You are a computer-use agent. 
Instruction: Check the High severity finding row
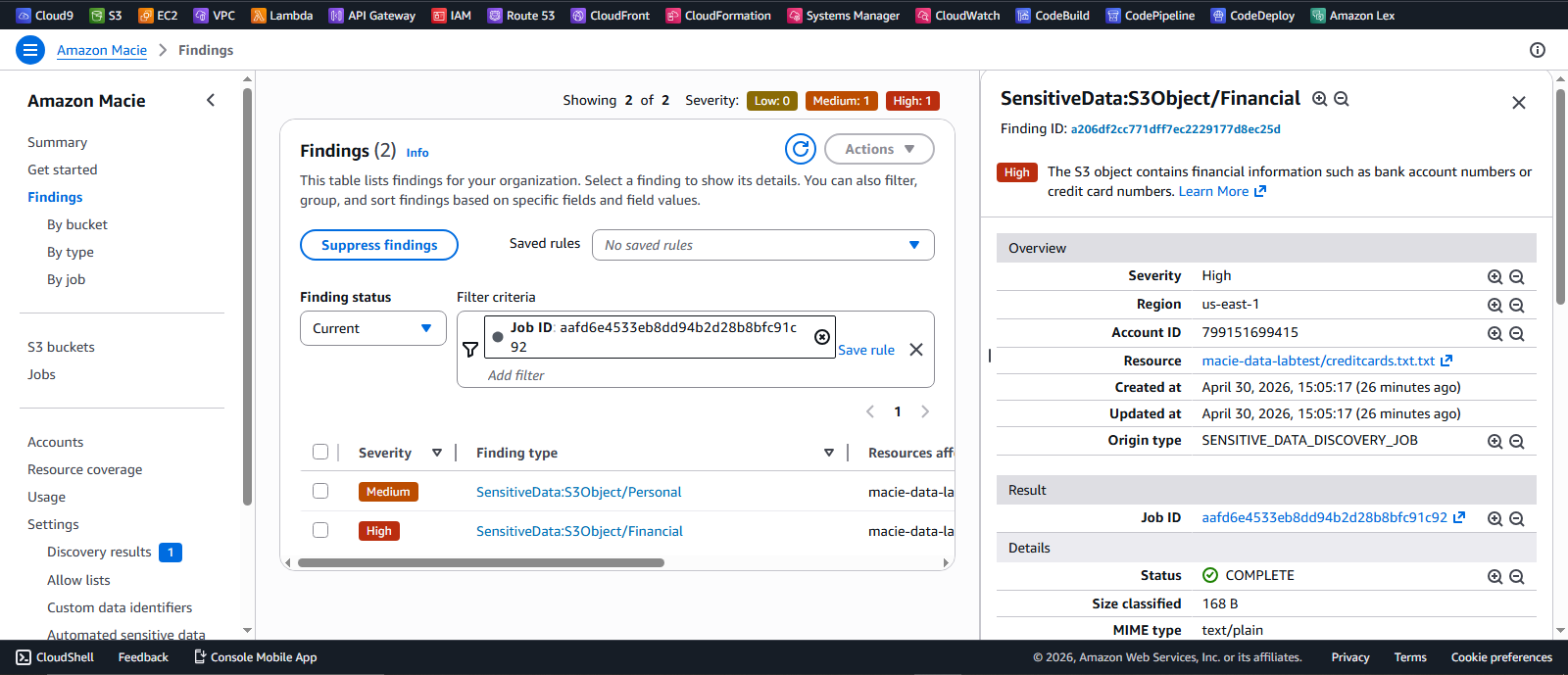(320, 530)
